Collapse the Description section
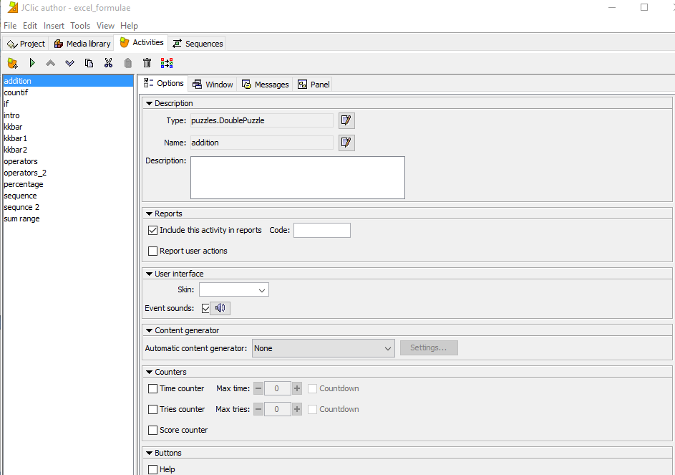This screenshot has height=475, width=675. 150,103
